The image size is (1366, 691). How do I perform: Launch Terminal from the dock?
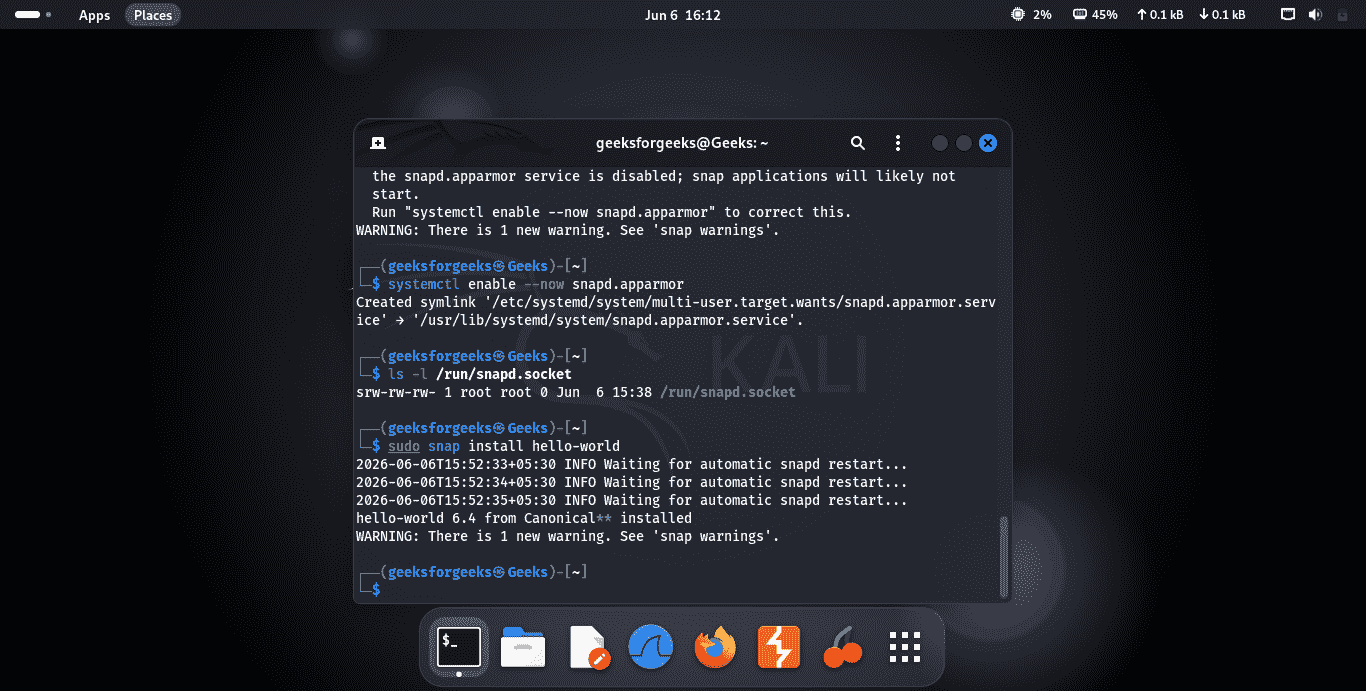(x=459, y=648)
